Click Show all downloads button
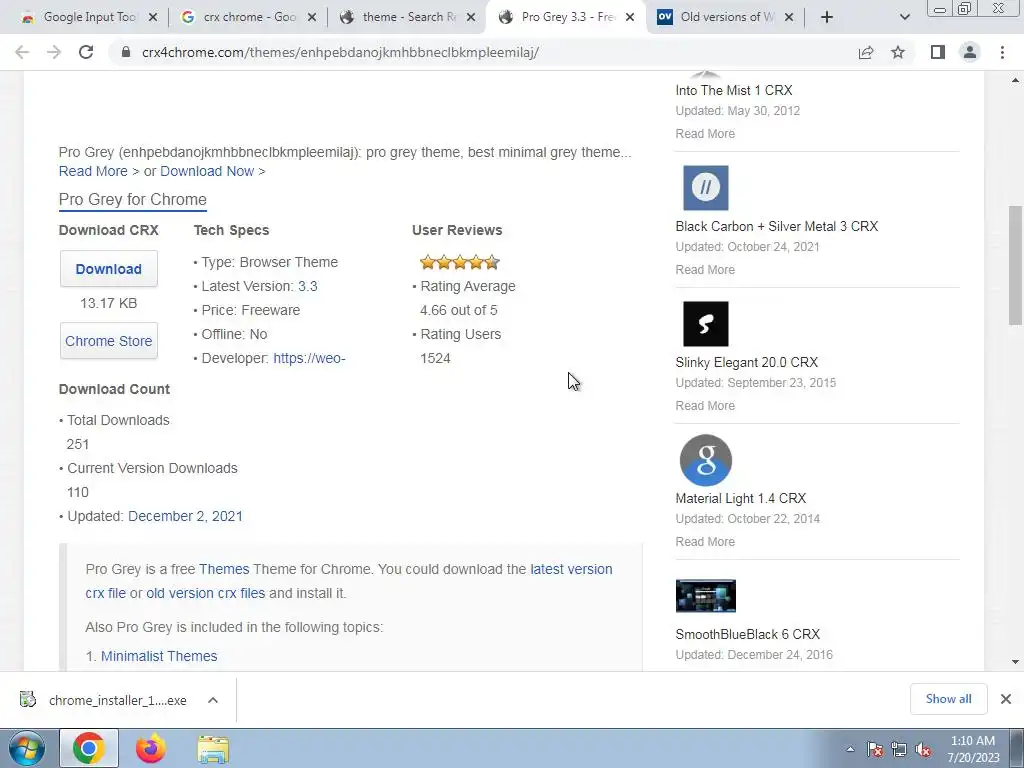This screenshot has width=1024, height=768. pyautogui.click(x=948, y=699)
